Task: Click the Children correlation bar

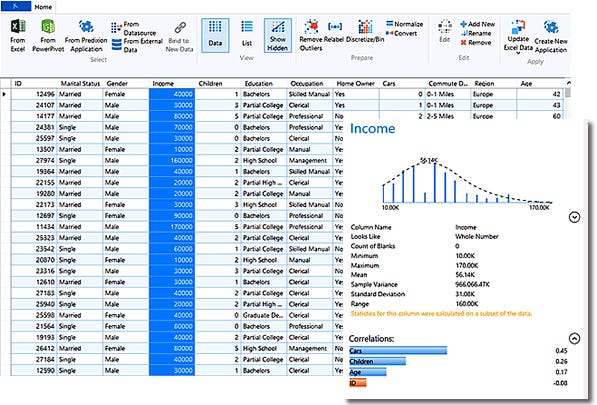Action: [377, 361]
